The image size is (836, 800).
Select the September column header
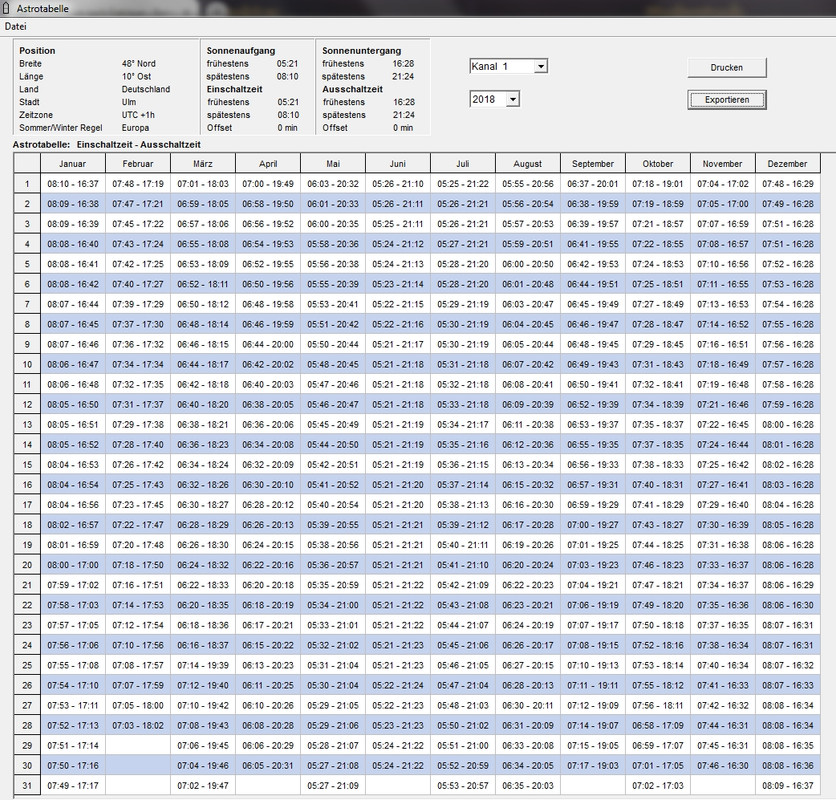click(593, 164)
